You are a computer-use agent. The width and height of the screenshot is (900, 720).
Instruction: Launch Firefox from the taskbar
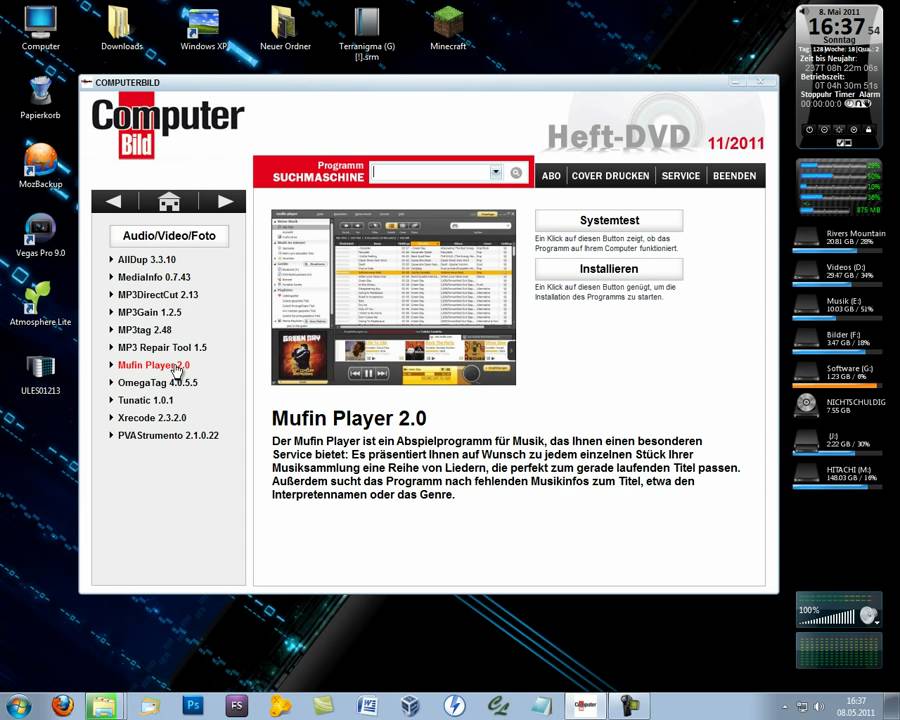(x=63, y=706)
